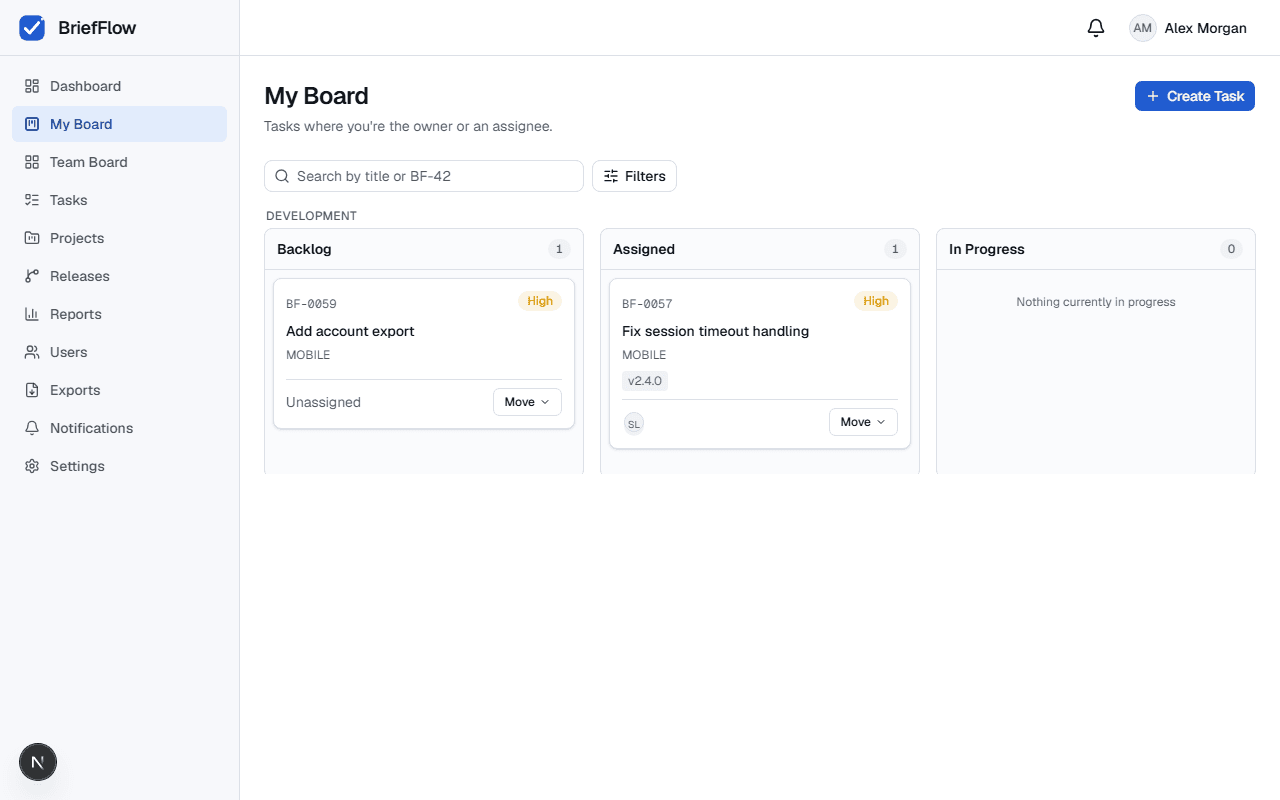Go to Dashboard in sidebar
Viewport: 1280px width, 800px height.
(x=119, y=86)
